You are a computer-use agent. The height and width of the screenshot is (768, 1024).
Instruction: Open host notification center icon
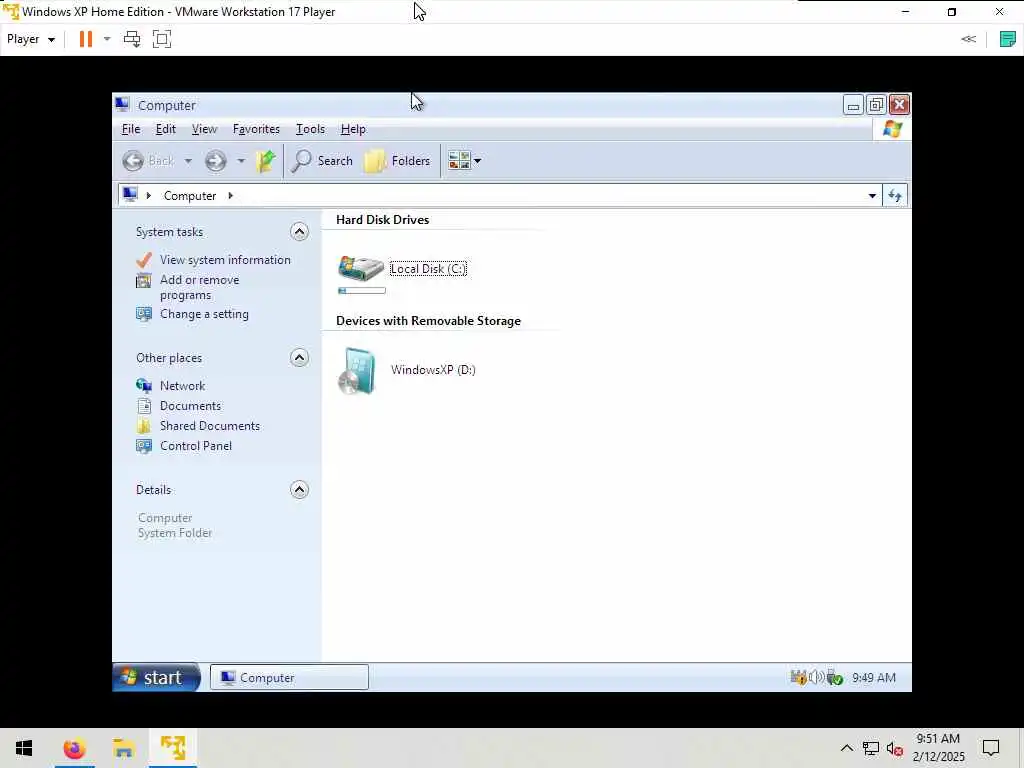(x=991, y=748)
